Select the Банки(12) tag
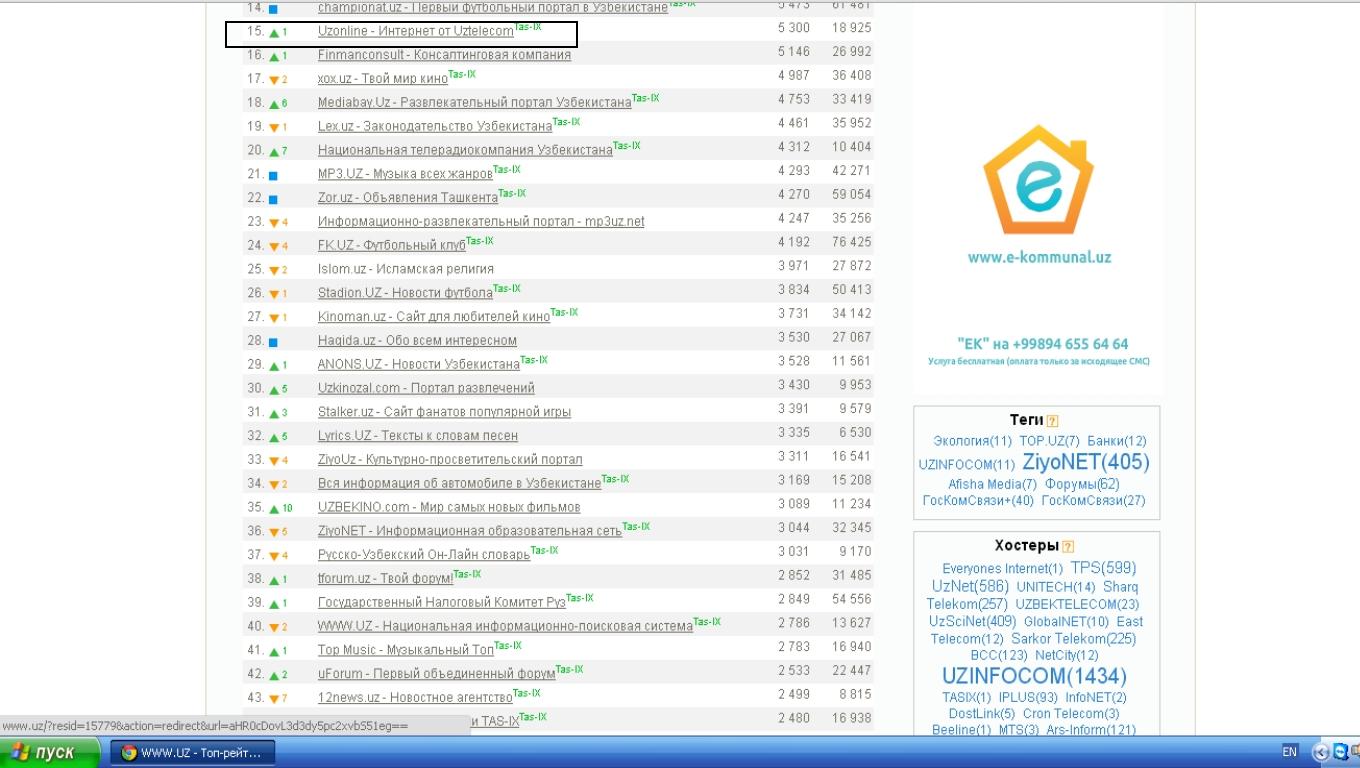The height and width of the screenshot is (768, 1360). 1117,441
